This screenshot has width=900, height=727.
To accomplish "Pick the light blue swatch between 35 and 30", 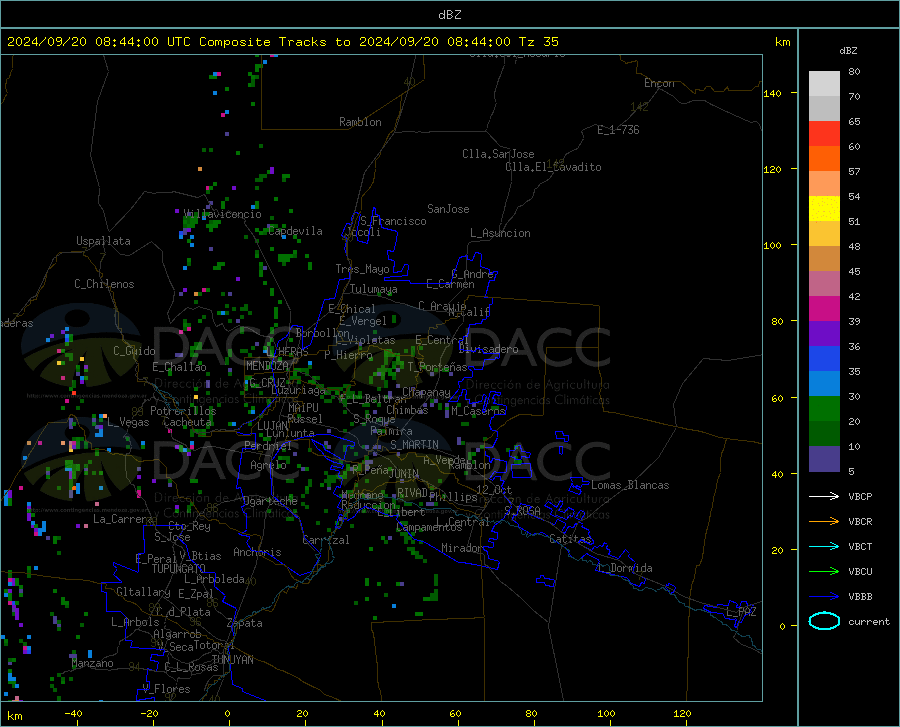I will coord(824,384).
